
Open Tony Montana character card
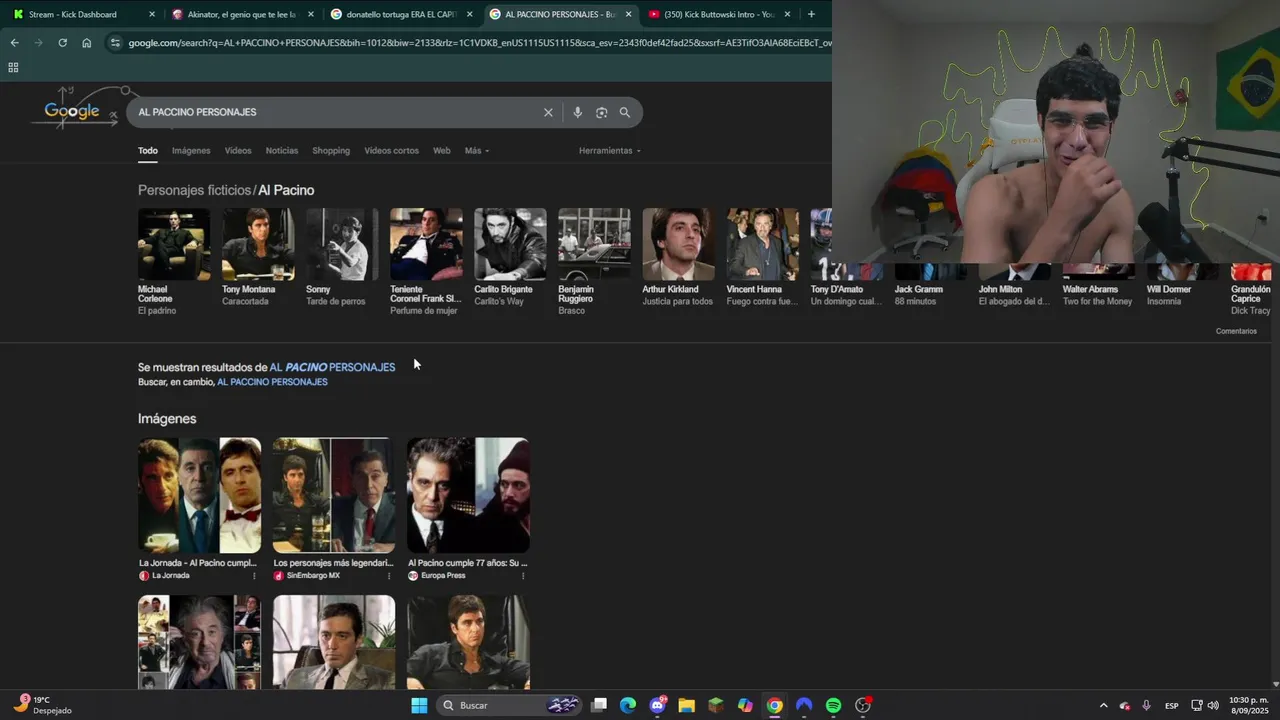pyautogui.click(x=258, y=257)
